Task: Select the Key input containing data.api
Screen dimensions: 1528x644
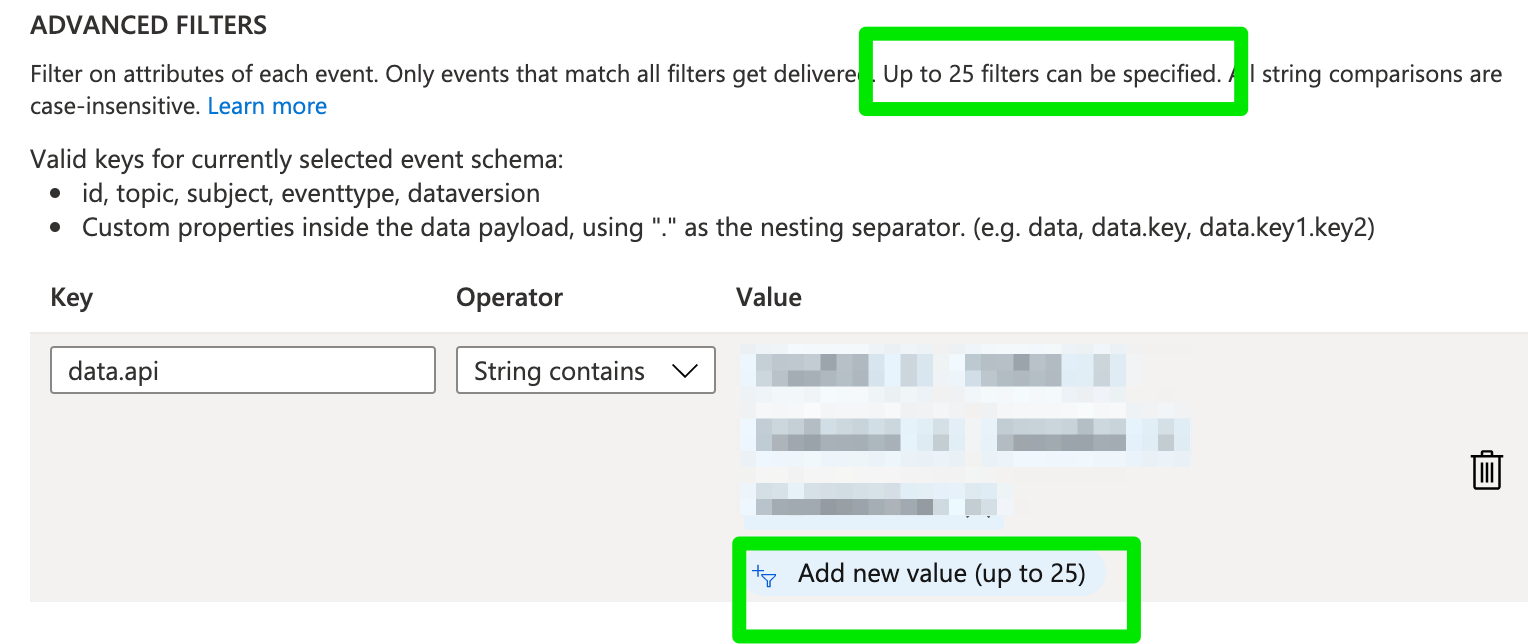Action: pyautogui.click(x=242, y=370)
